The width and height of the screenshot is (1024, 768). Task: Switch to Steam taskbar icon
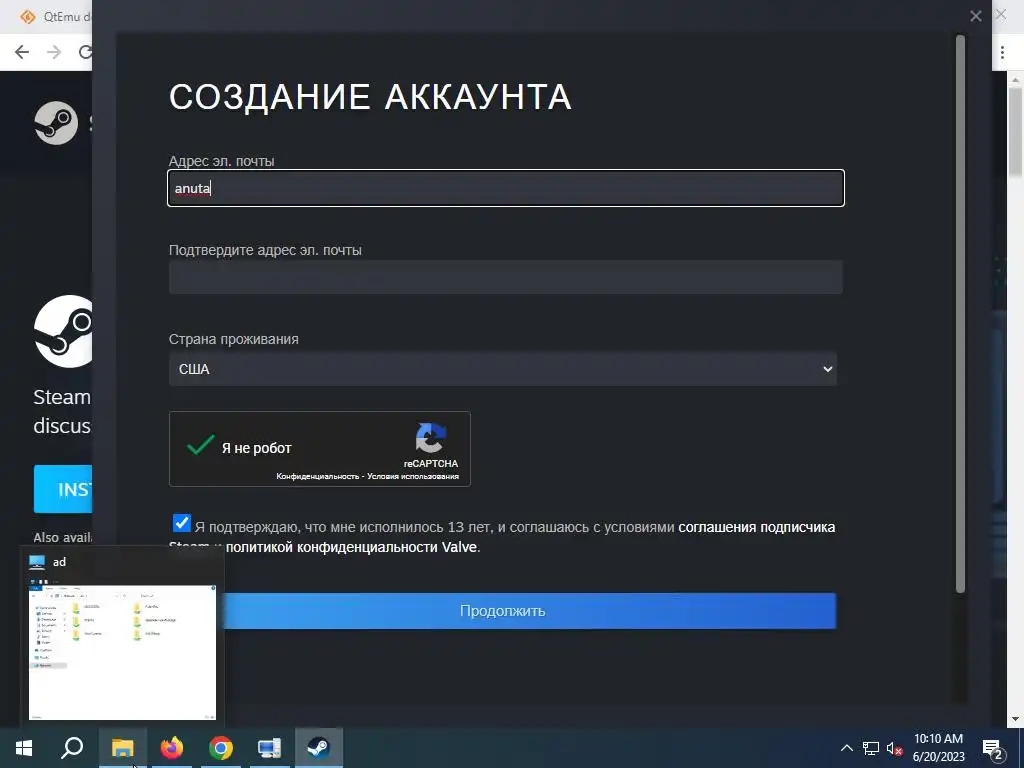[319, 748]
